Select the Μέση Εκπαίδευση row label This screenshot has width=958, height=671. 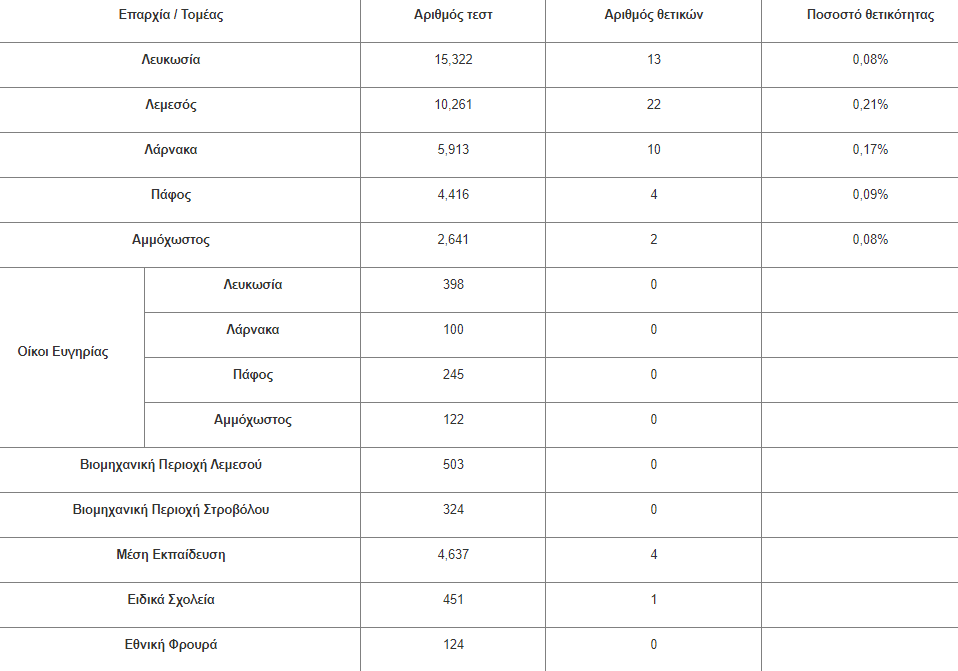pos(171,555)
